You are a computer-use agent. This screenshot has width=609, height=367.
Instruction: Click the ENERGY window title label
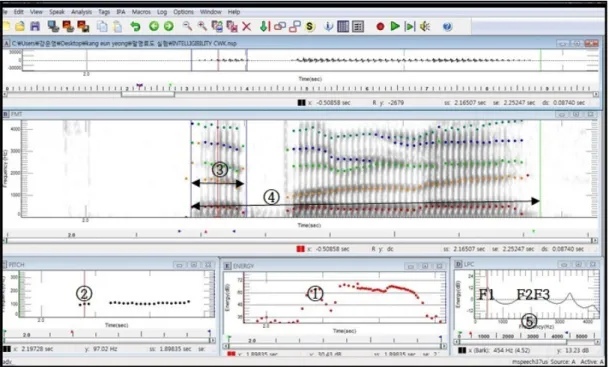[243, 266]
